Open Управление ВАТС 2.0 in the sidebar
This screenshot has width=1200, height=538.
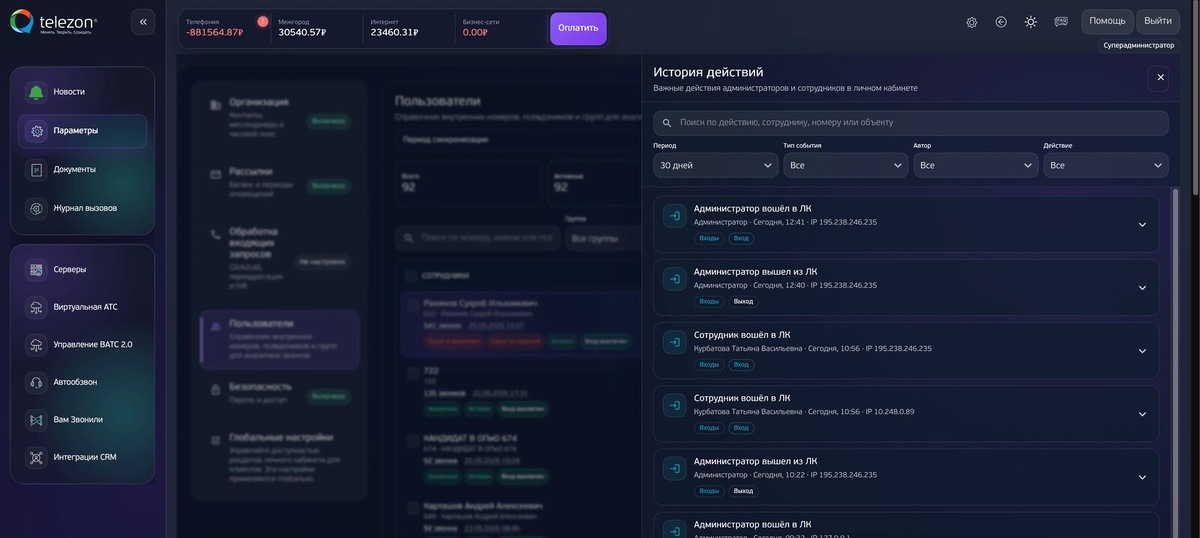click(x=83, y=344)
